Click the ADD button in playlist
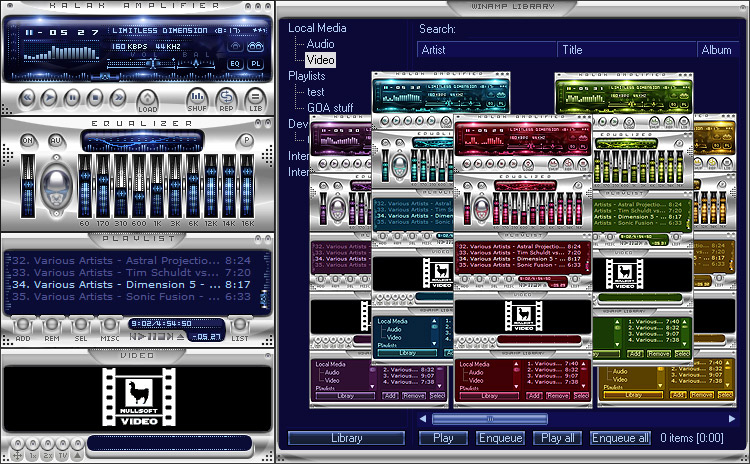The height and width of the screenshot is (464, 750). click(x=22, y=327)
